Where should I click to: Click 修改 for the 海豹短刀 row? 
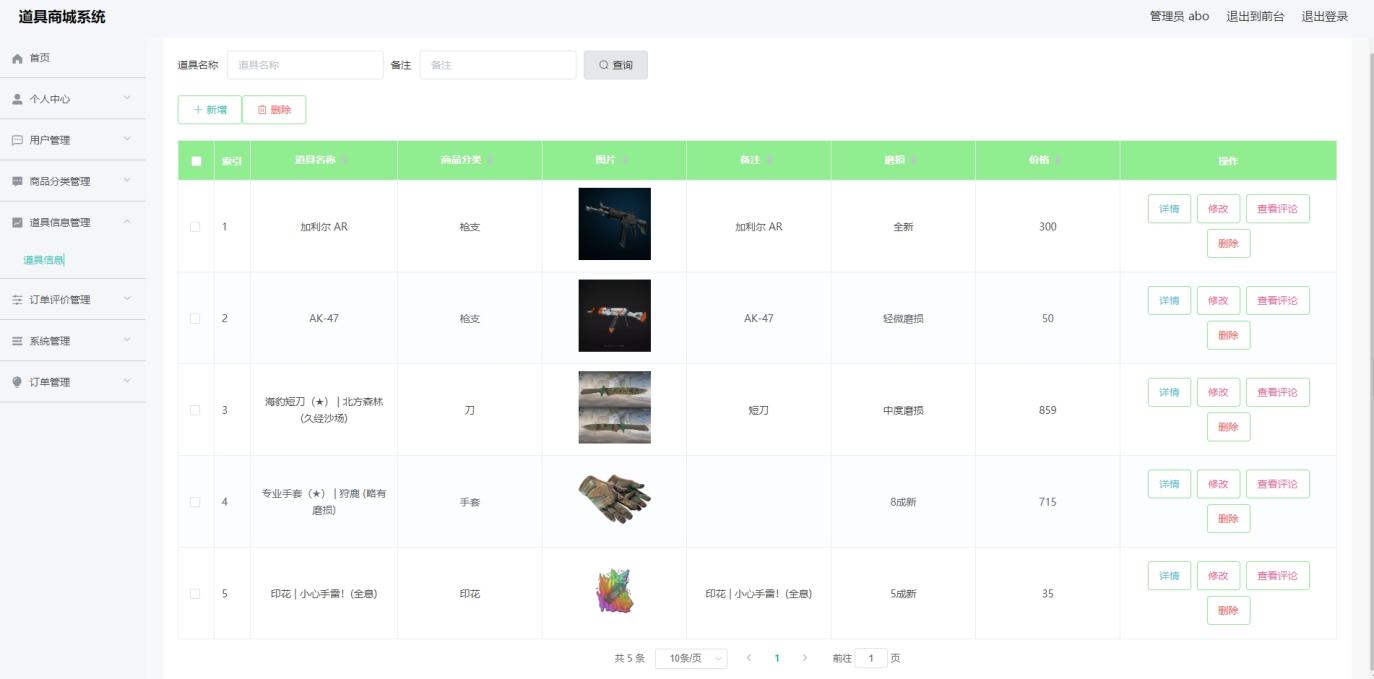1218,393
